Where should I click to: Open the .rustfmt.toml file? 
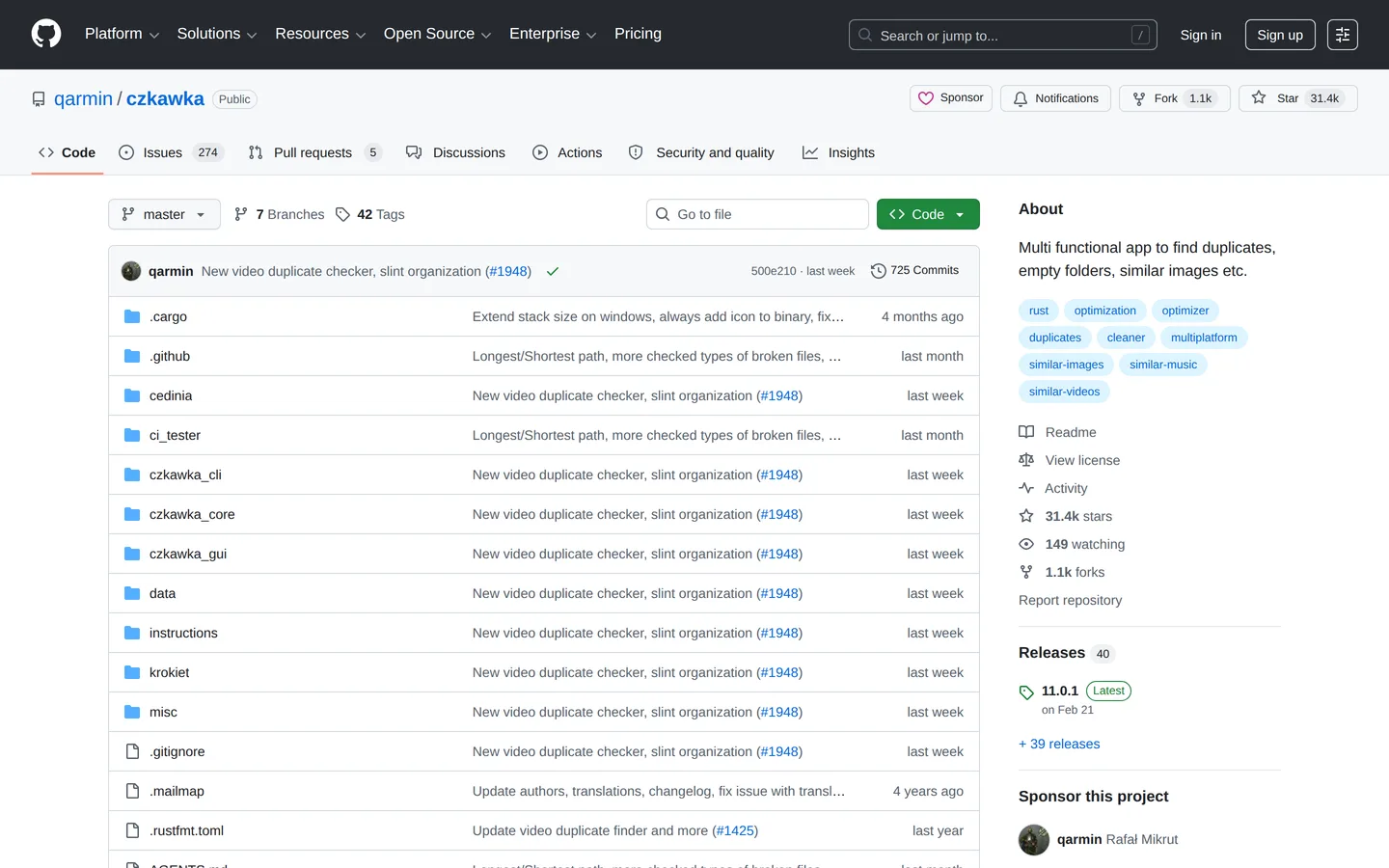pyautogui.click(x=186, y=830)
